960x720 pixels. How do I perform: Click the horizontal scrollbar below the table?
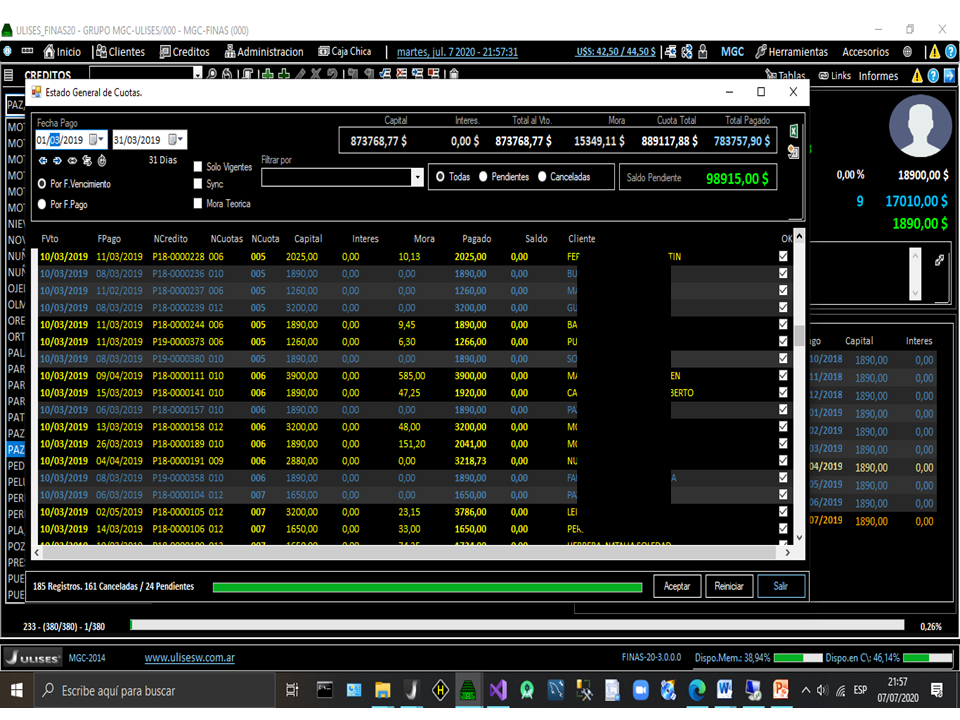click(x=400, y=552)
